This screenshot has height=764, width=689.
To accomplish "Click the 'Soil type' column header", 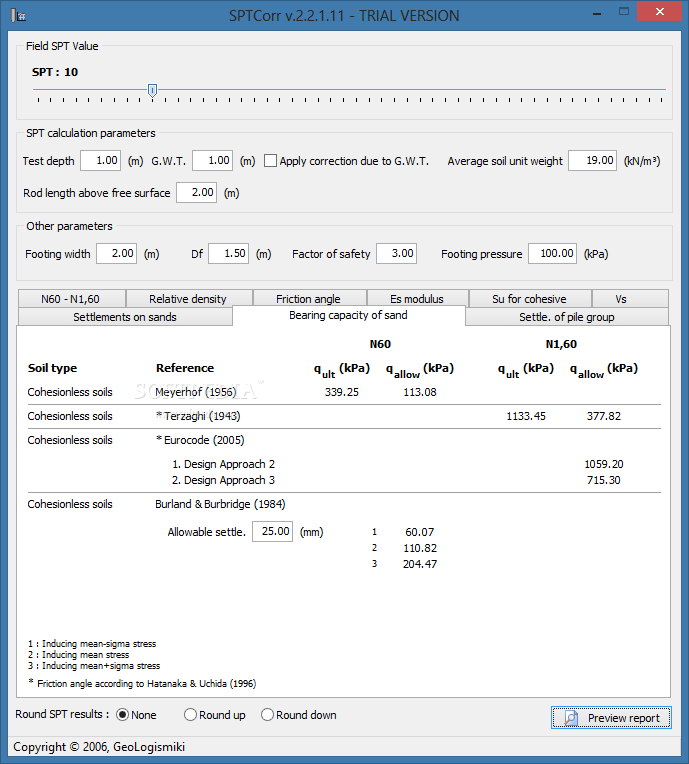I will tap(52, 368).
